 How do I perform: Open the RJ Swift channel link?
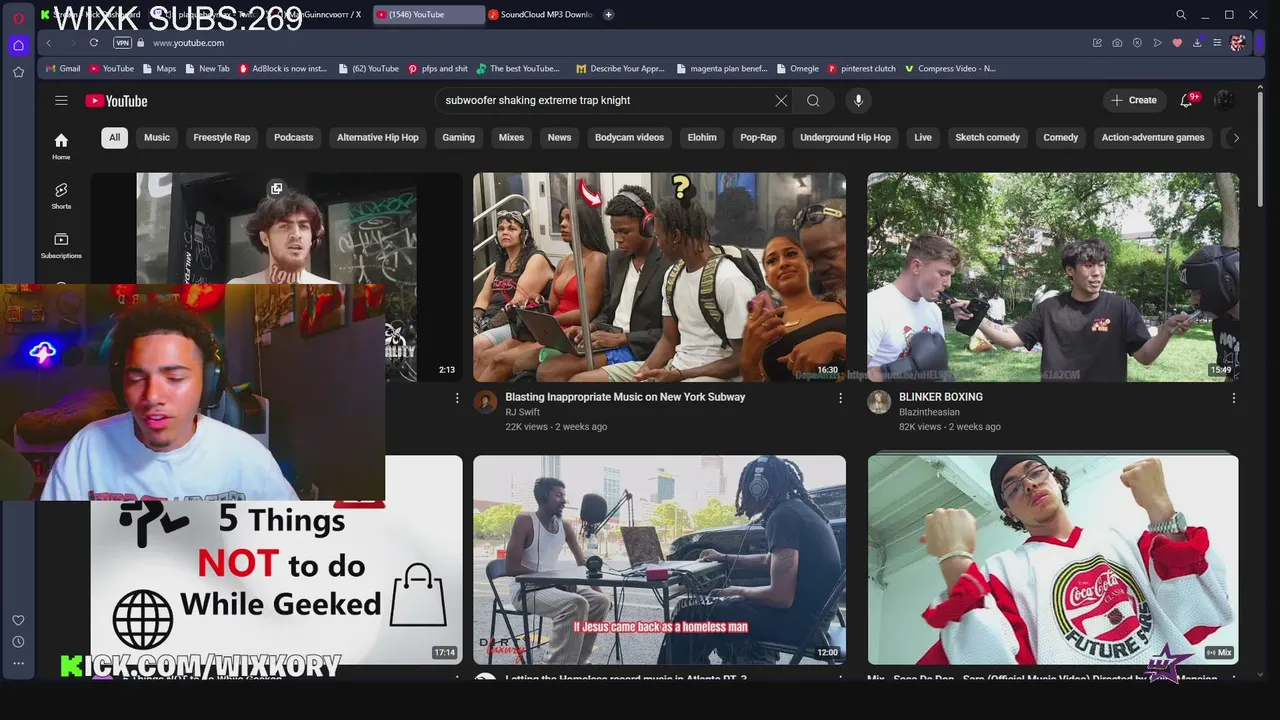click(x=522, y=412)
